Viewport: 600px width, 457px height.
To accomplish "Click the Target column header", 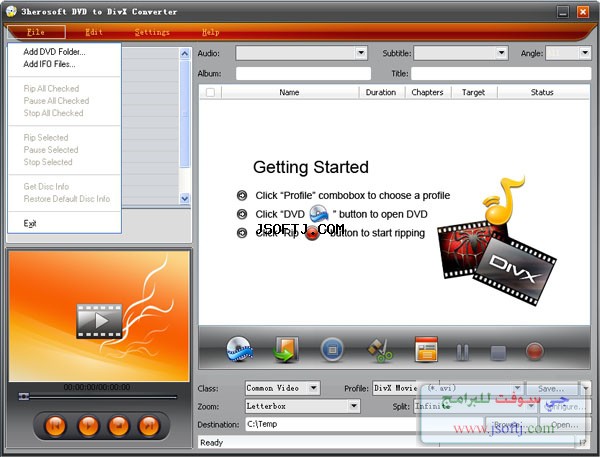I will [x=474, y=92].
